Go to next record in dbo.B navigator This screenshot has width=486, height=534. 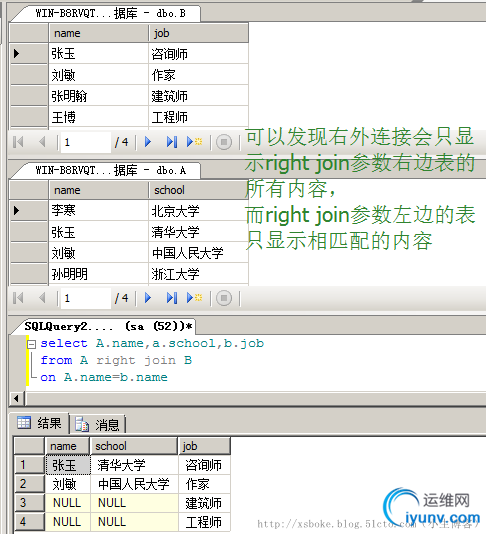tap(148, 142)
